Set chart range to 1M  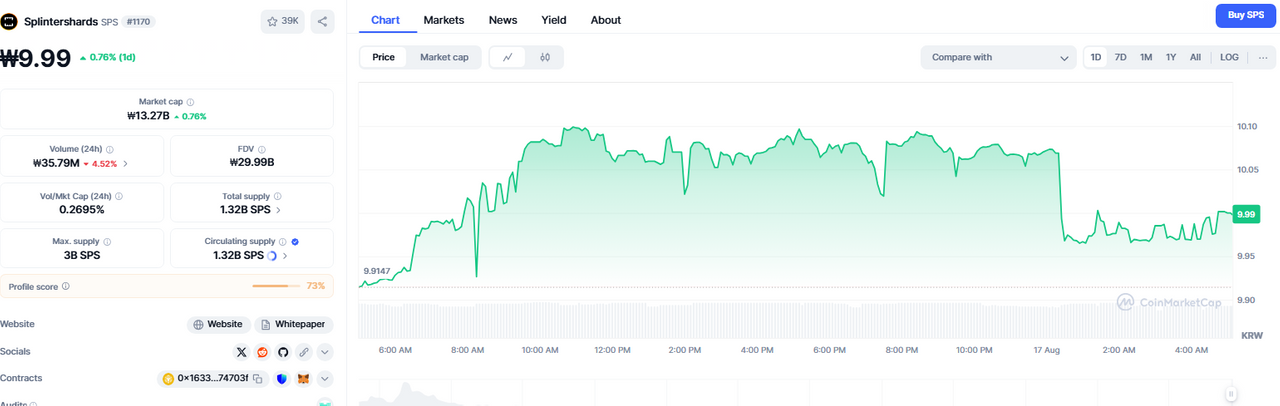click(x=1146, y=57)
